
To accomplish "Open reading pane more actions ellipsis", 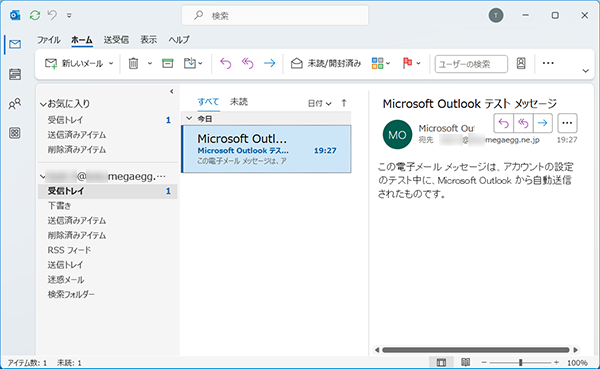I will coord(567,123).
